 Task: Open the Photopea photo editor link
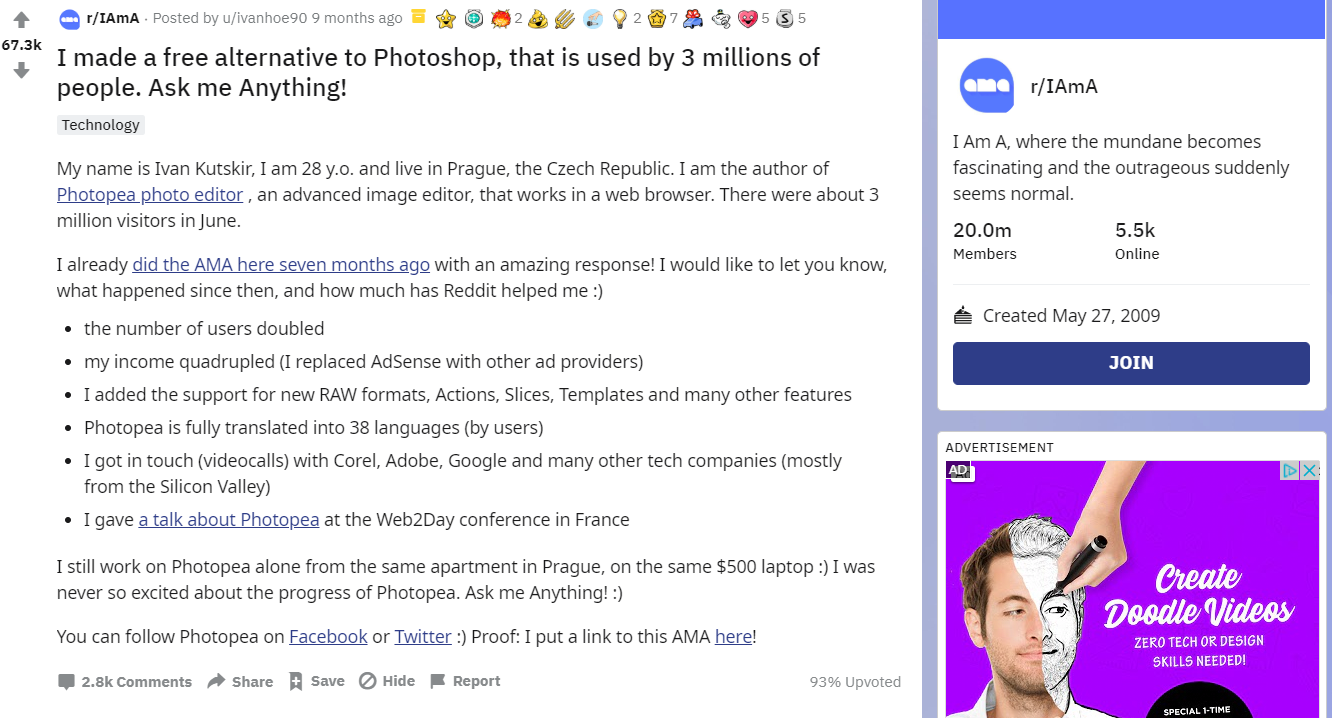150,195
